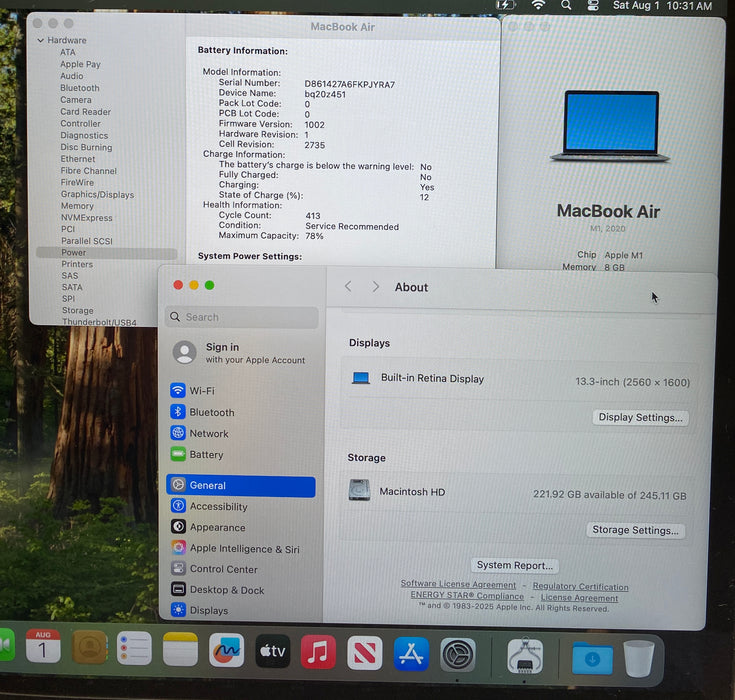Click the Storage Settings button
This screenshot has height=700, width=735.
[x=635, y=530]
